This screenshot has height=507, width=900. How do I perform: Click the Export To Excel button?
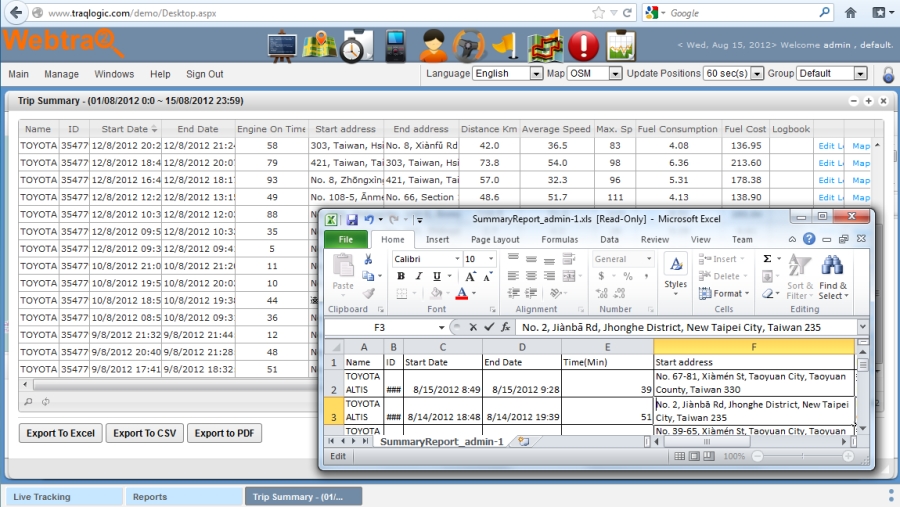(60, 433)
